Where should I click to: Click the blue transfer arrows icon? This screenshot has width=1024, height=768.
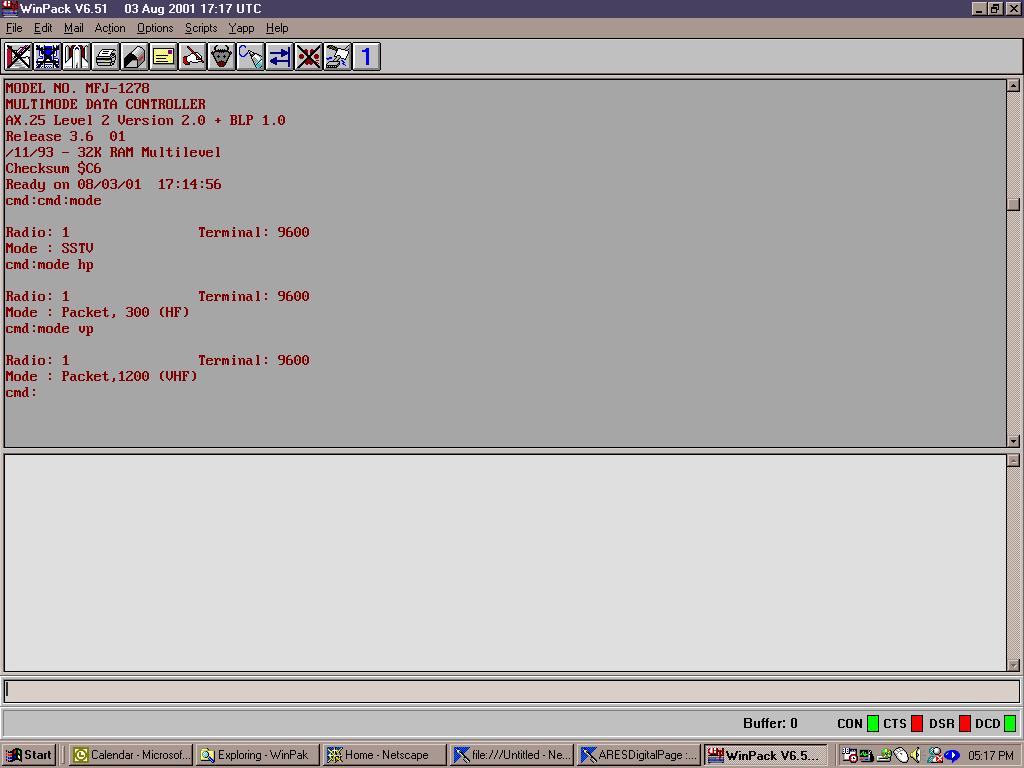pos(280,57)
